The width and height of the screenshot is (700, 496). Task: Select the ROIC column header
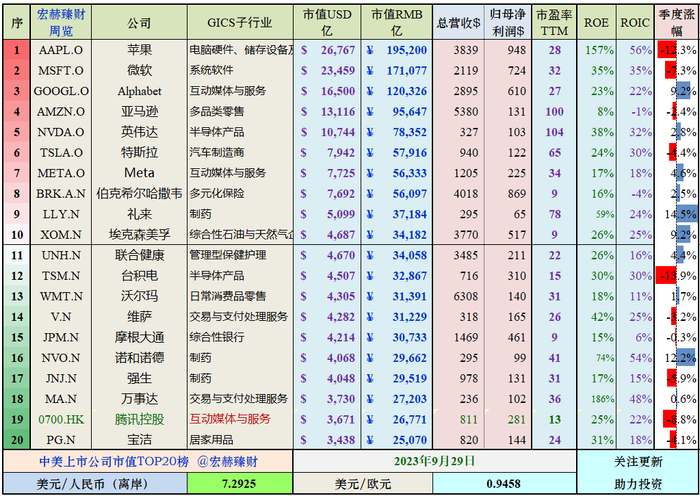click(635, 22)
